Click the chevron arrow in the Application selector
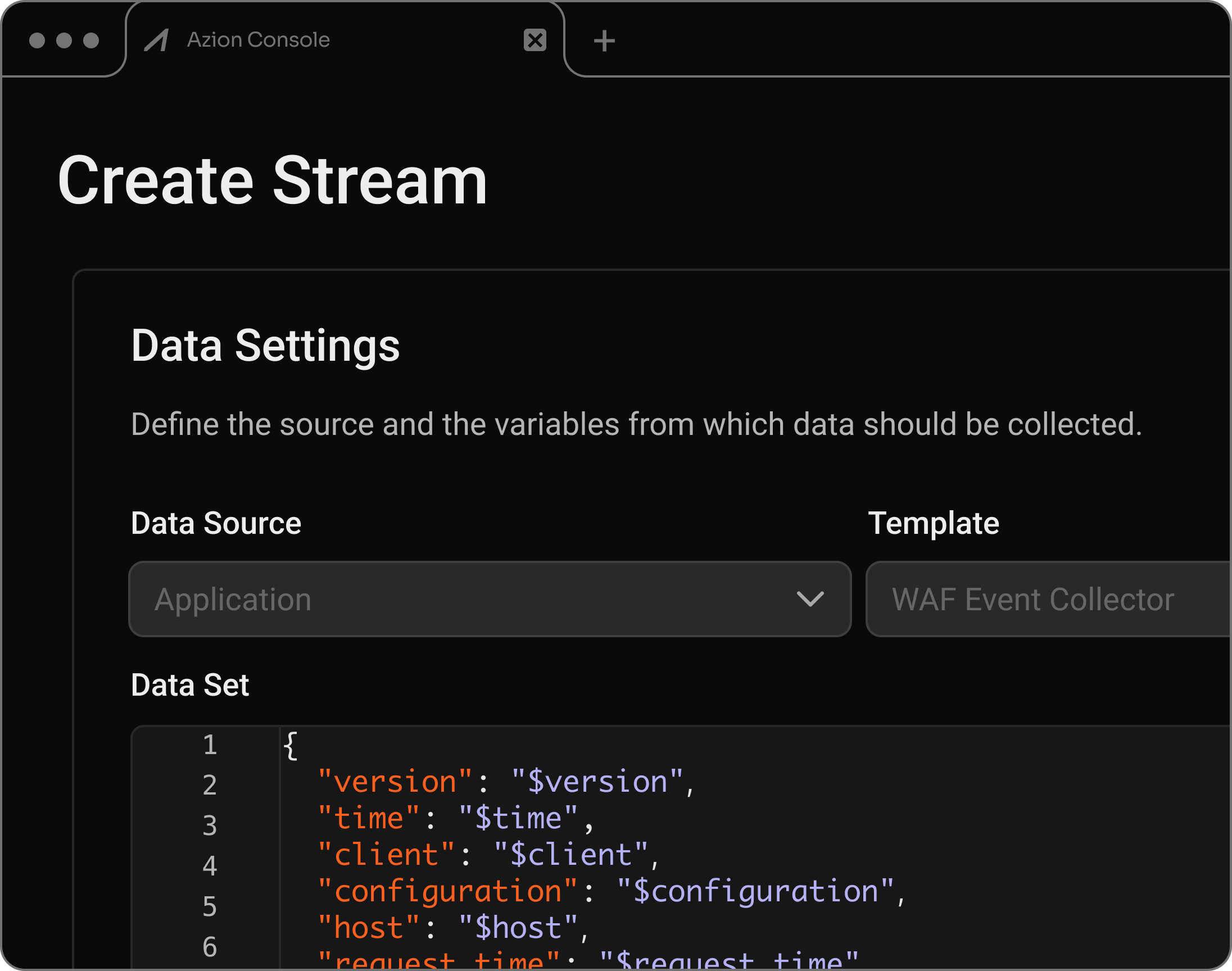 coord(810,598)
